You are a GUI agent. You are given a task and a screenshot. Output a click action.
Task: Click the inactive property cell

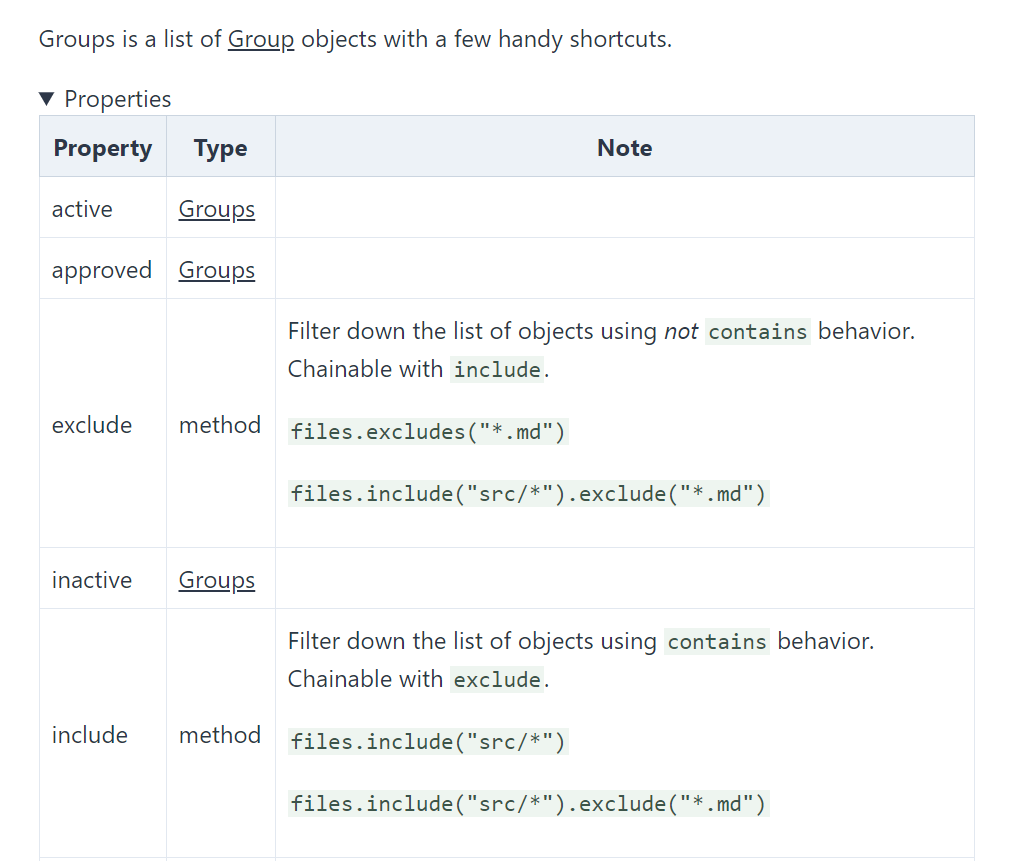91,579
